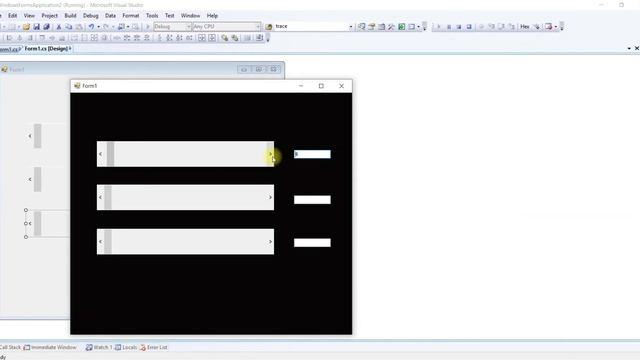This screenshot has width=640, height=360.
Task: Click the Send to Back layout icon
Action: [235, 38]
